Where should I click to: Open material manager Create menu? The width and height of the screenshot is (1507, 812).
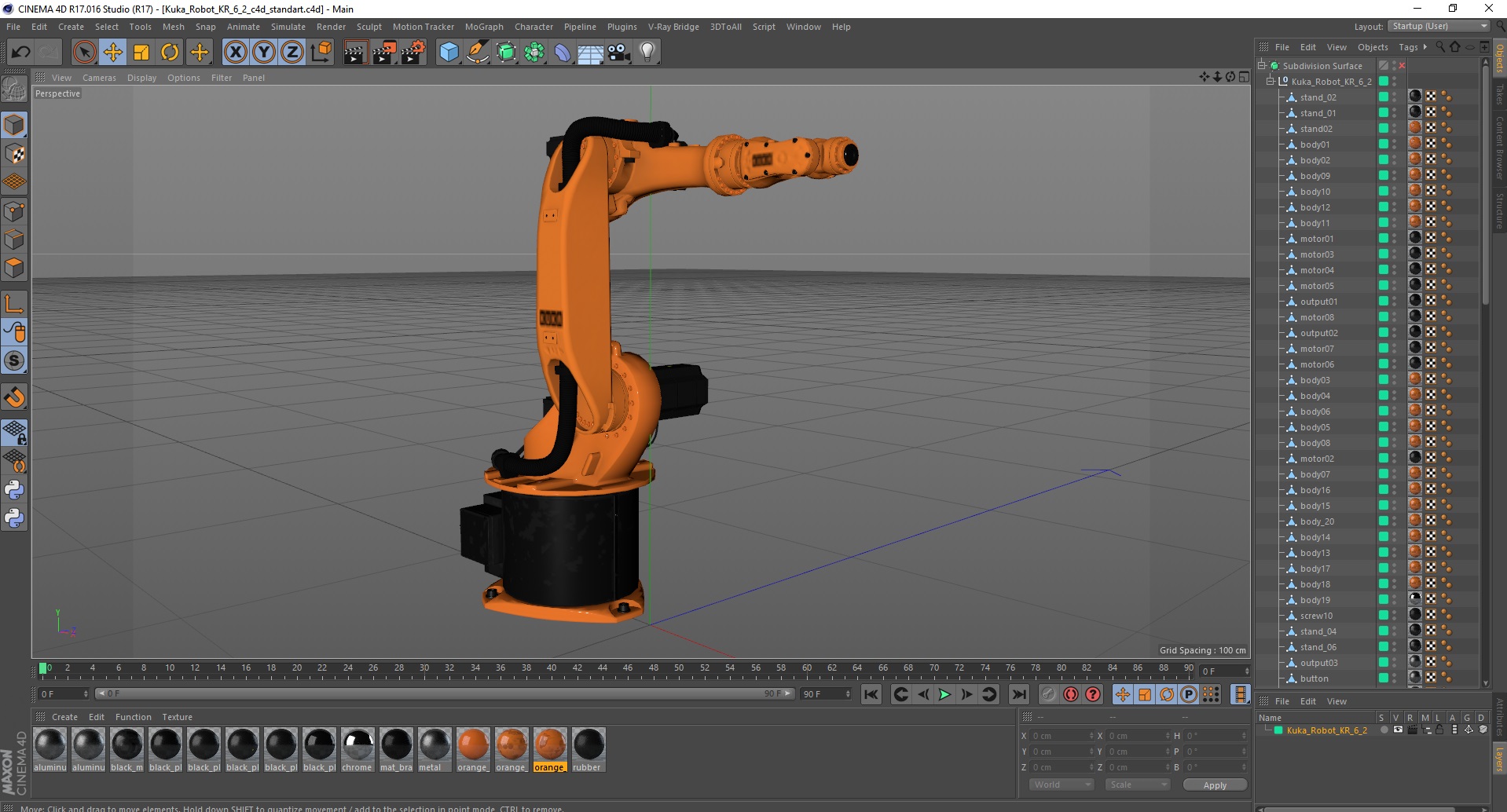click(x=64, y=717)
